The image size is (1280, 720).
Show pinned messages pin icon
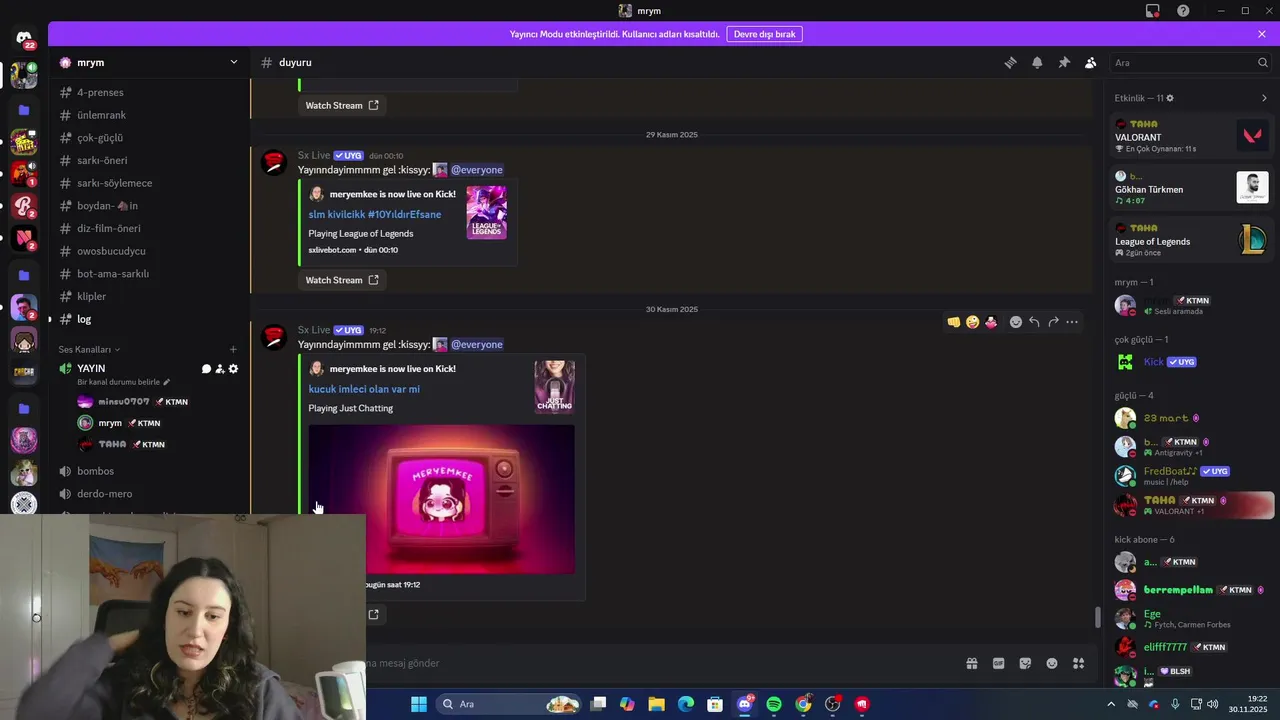[x=1064, y=62]
